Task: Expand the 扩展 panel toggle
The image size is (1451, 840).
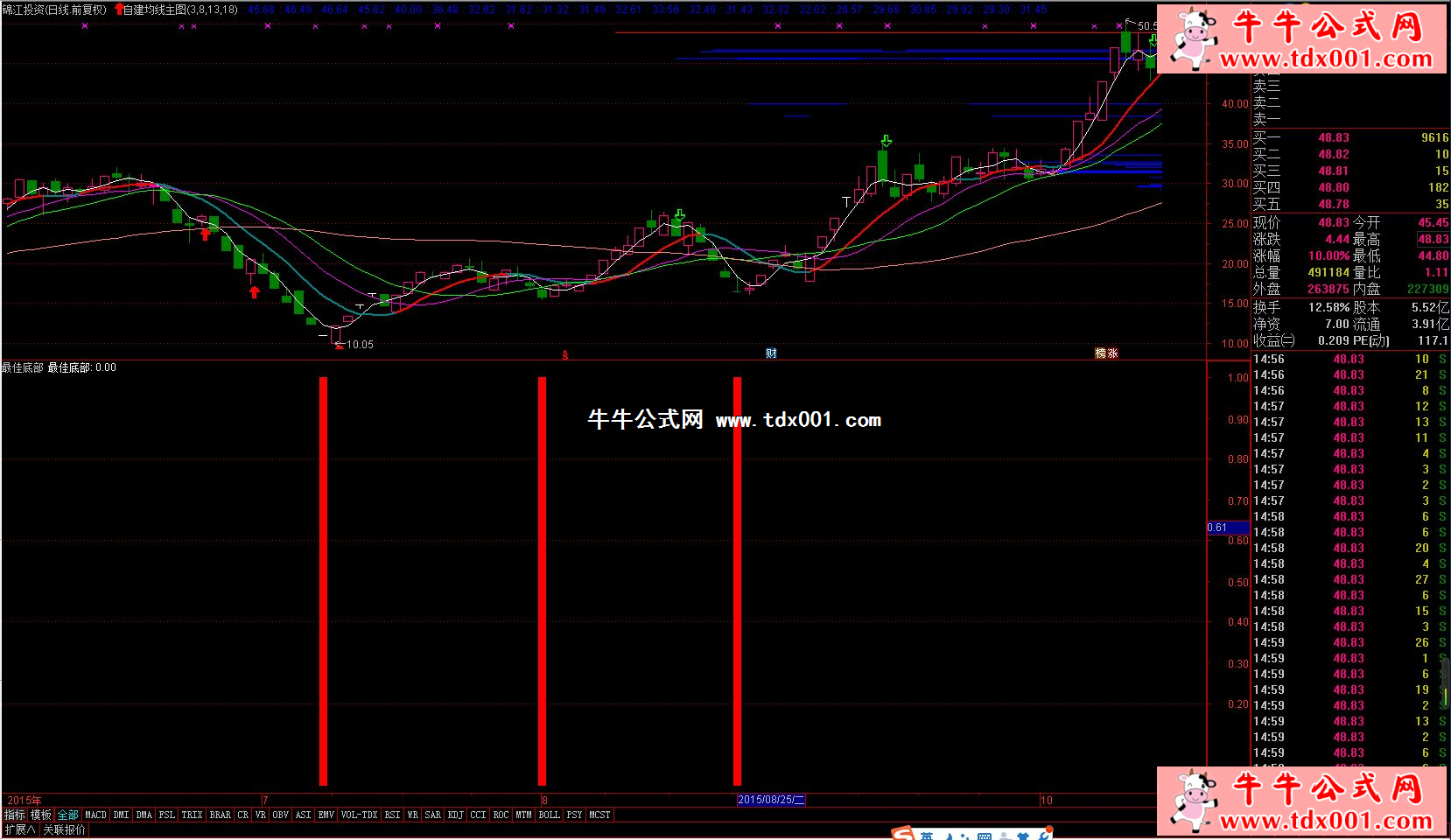Action: (x=19, y=829)
